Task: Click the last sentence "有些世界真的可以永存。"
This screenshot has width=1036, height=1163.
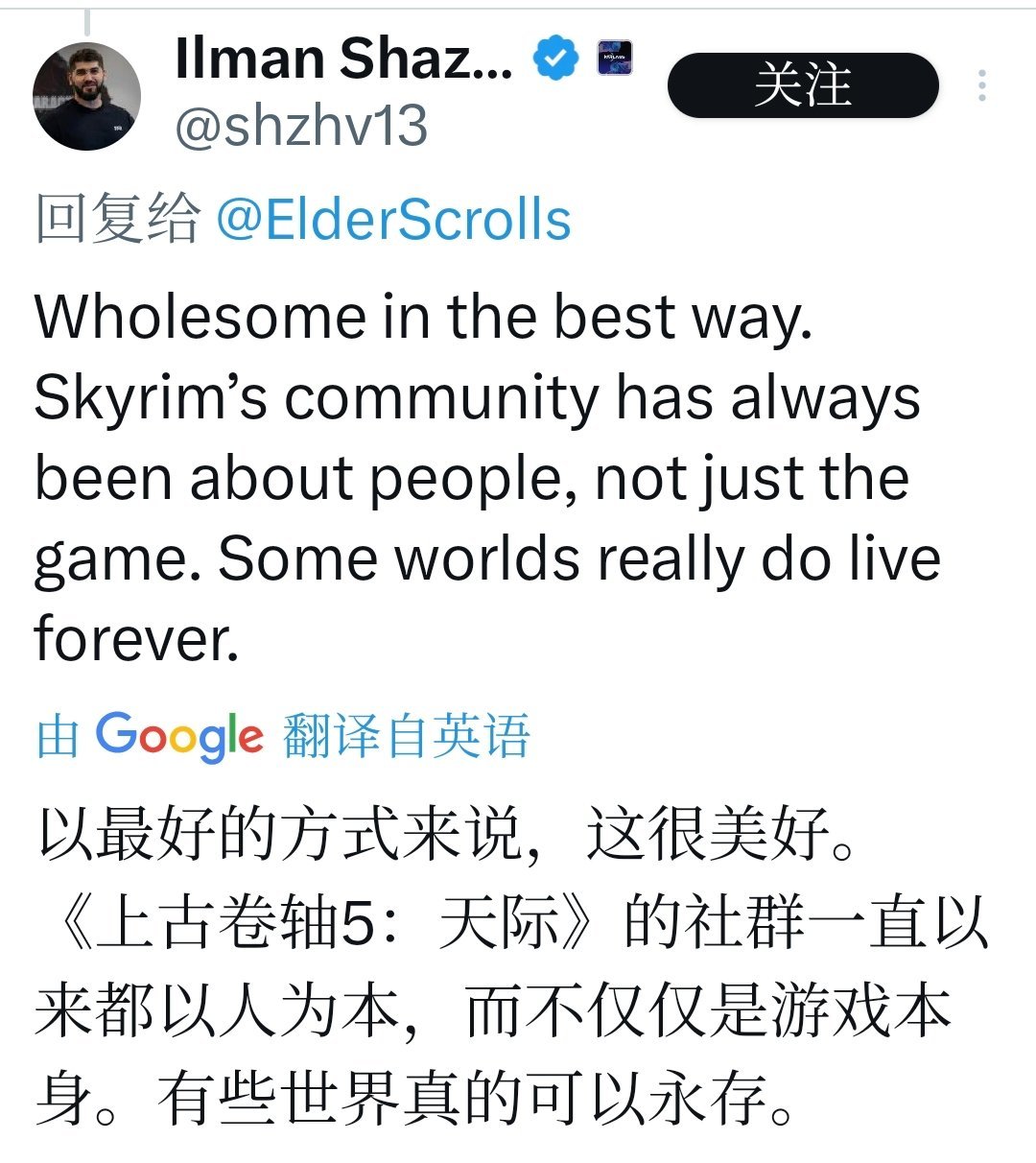Action: click(478, 1100)
